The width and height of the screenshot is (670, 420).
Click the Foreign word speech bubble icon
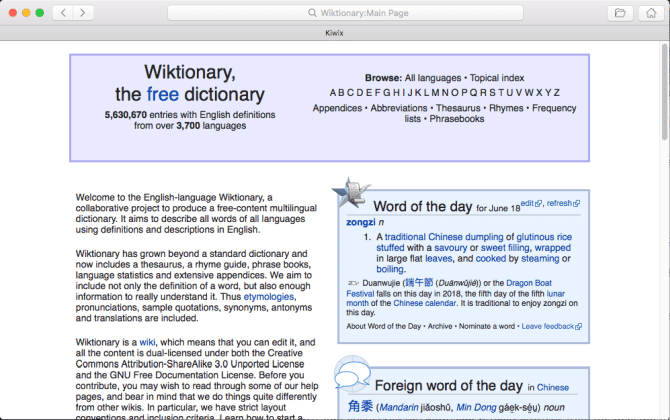351,377
